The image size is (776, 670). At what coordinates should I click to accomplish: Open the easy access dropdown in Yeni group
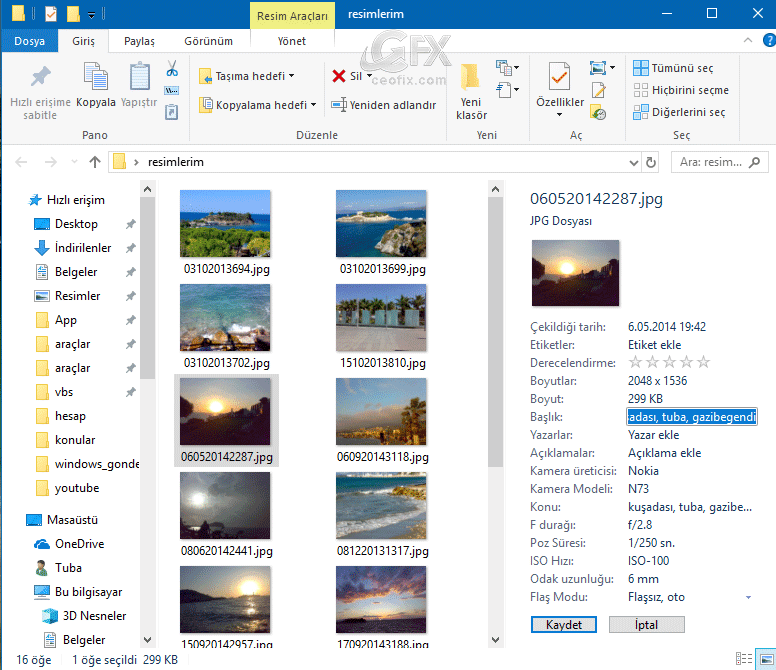[x=508, y=90]
